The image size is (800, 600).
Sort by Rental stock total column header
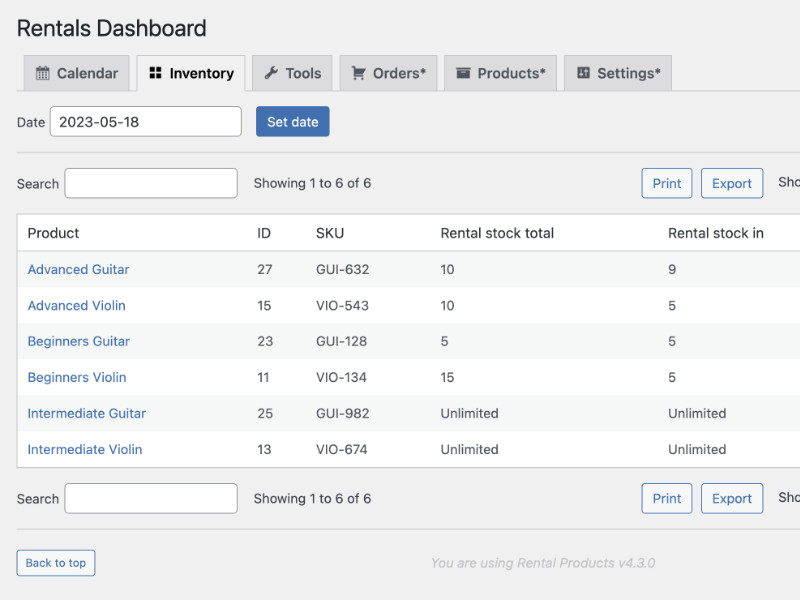[497, 233]
